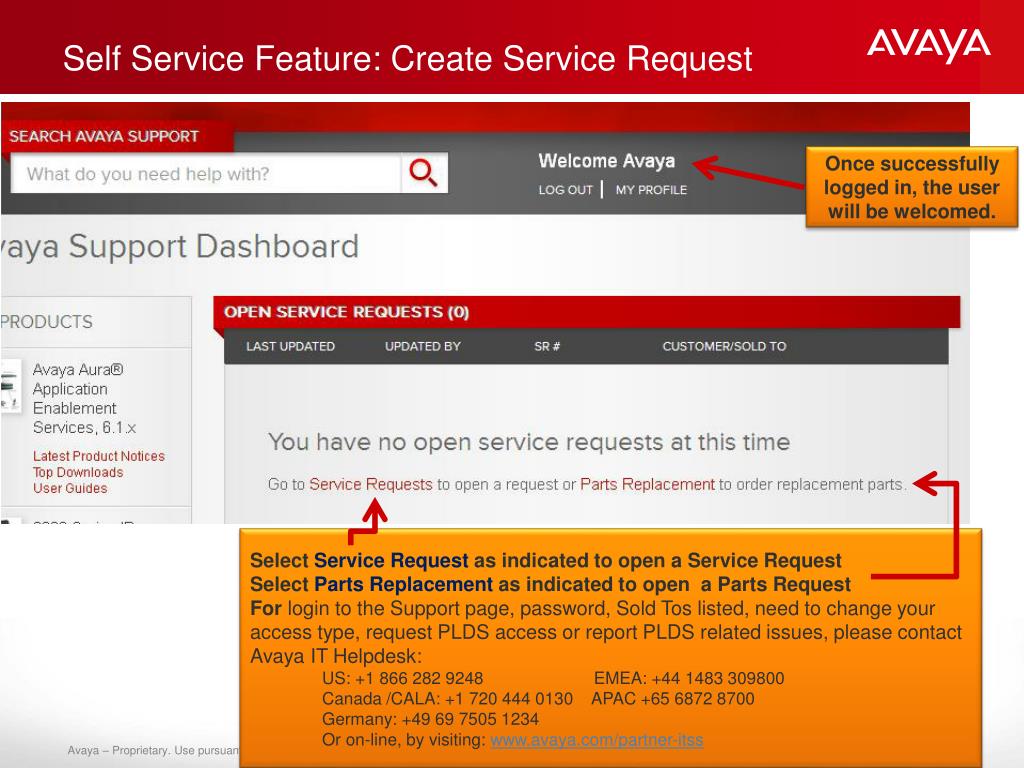Screen dimensions: 1024x768
Task: Click the OPEN SERVICE REQUESTS (0) header
Action: (x=346, y=312)
